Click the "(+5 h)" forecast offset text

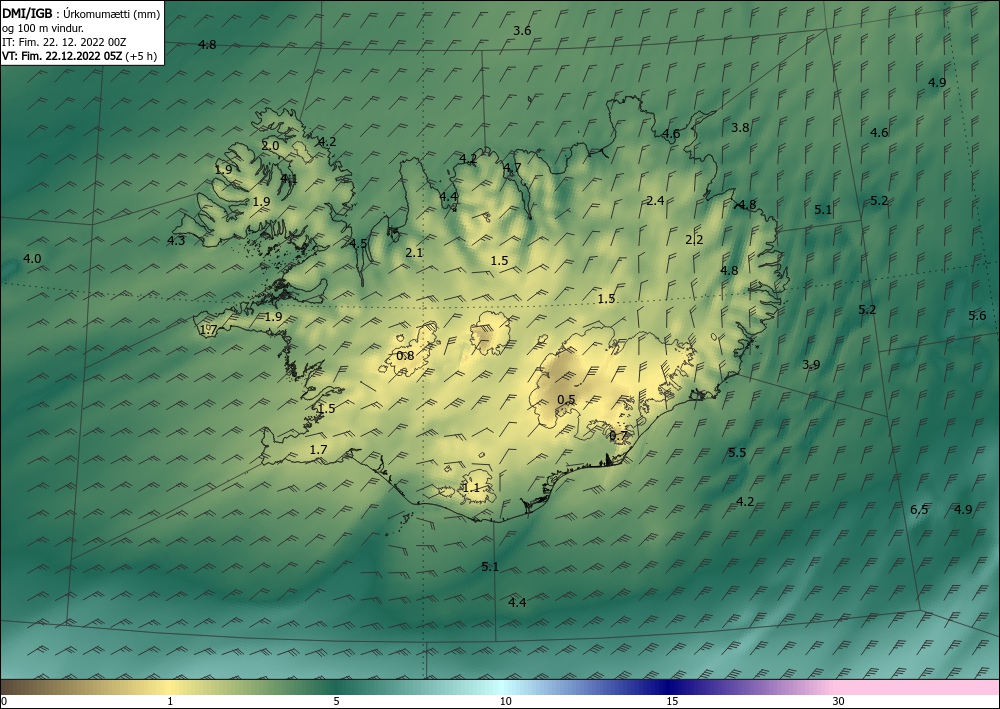[x=141, y=56]
